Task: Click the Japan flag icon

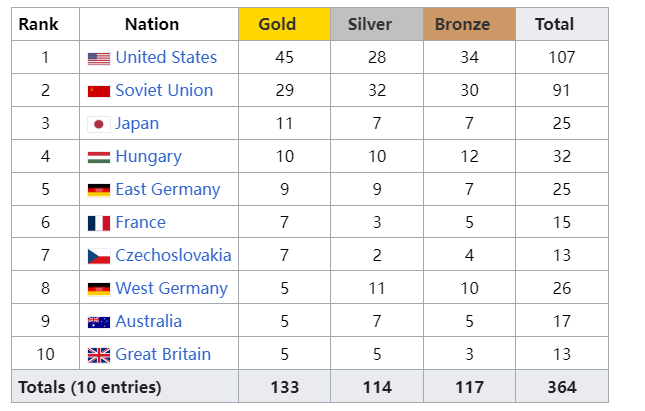Action: point(98,124)
